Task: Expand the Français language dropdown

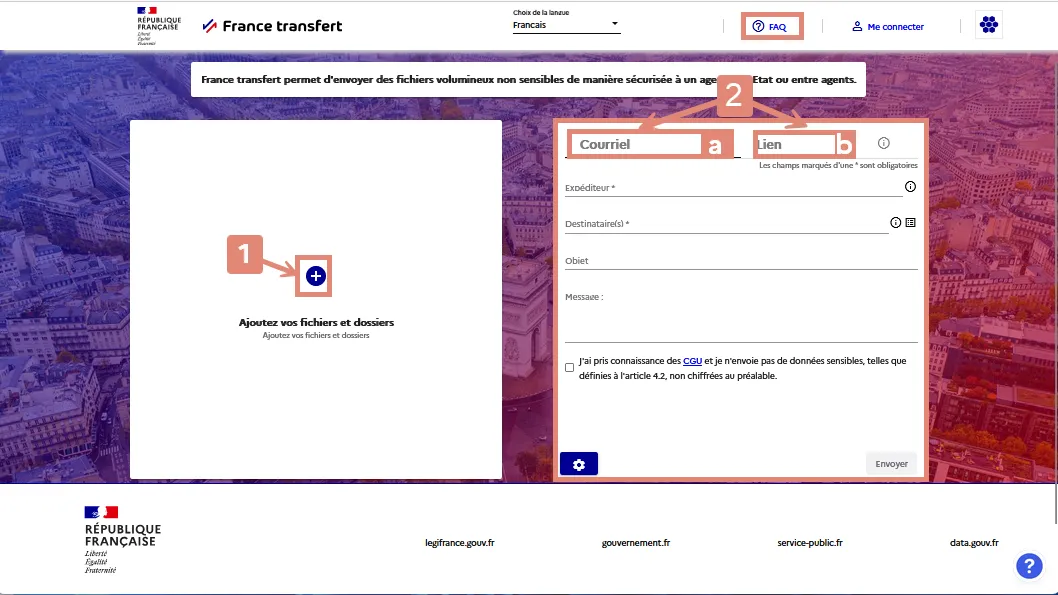Action: coord(566,25)
